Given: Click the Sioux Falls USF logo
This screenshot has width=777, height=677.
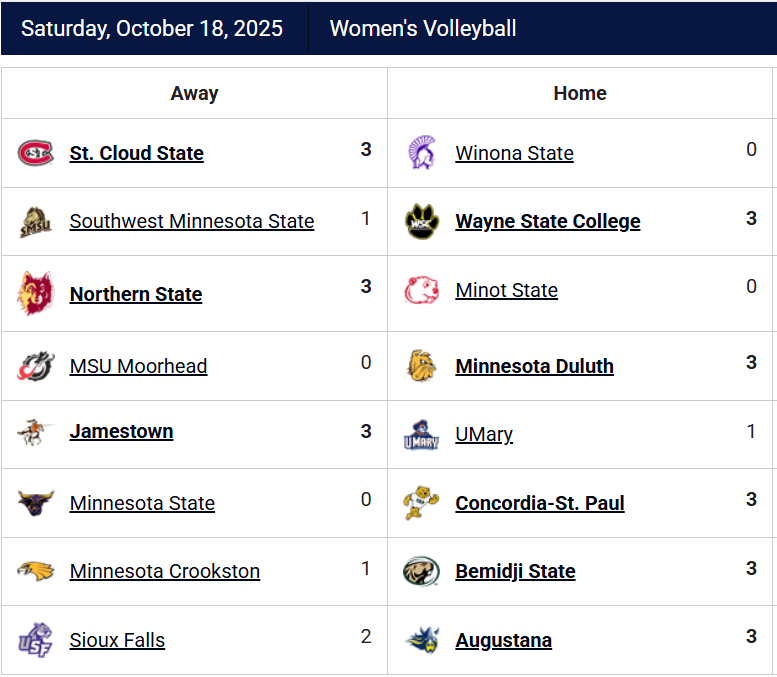Looking at the screenshot, I should [35, 640].
